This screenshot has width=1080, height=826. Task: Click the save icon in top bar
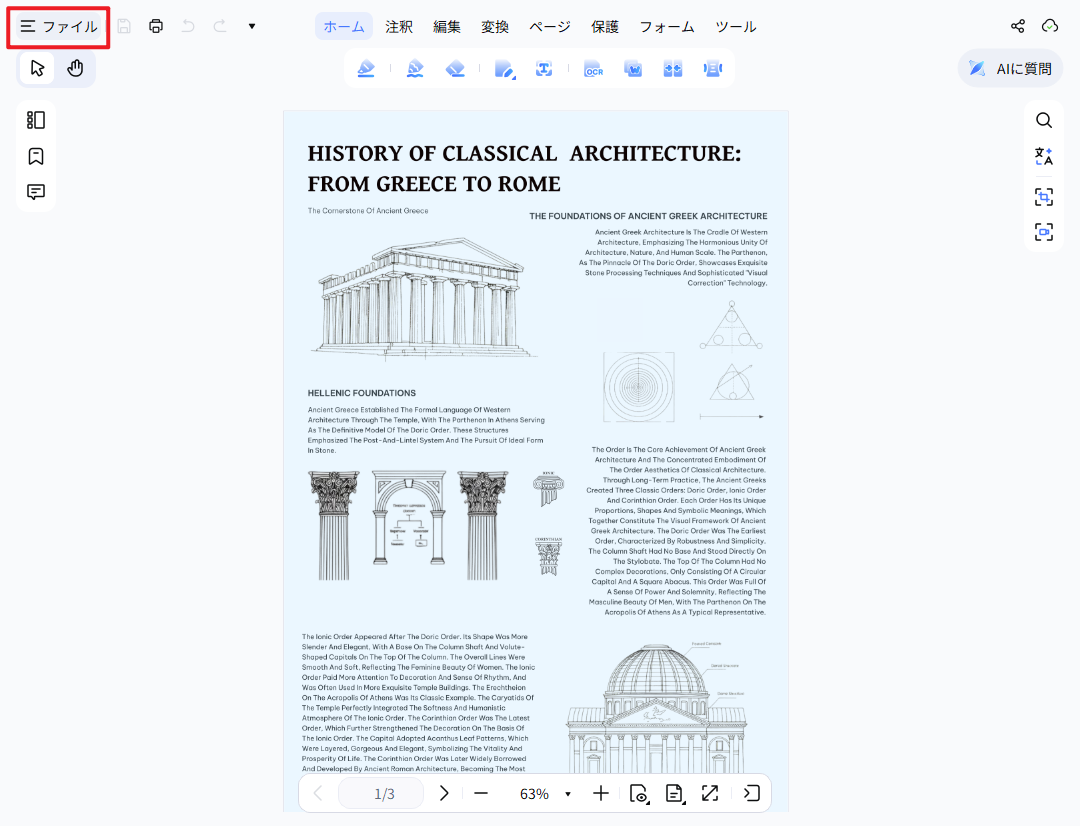[x=124, y=26]
